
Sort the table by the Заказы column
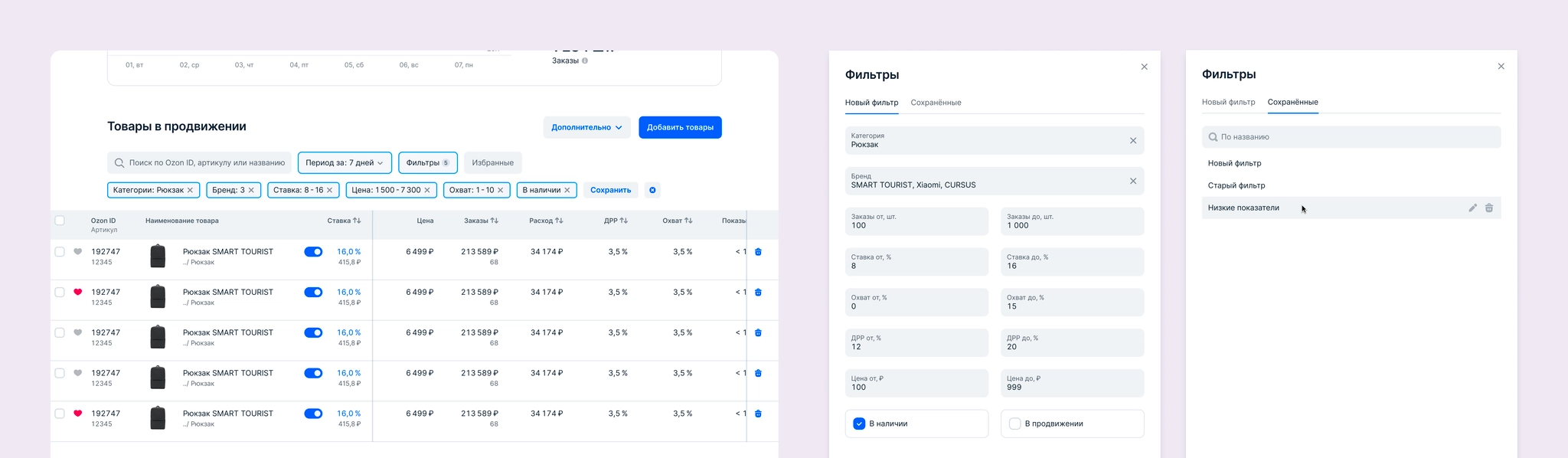(x=494, y=221)
